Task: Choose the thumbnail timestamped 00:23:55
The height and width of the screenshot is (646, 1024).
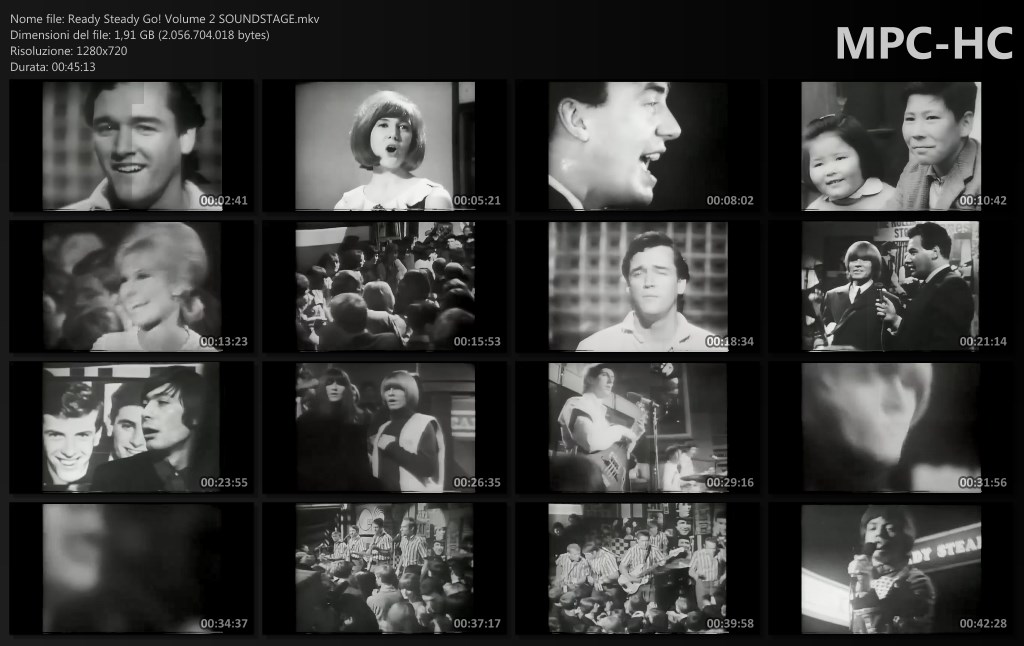Action: [132, 428]
